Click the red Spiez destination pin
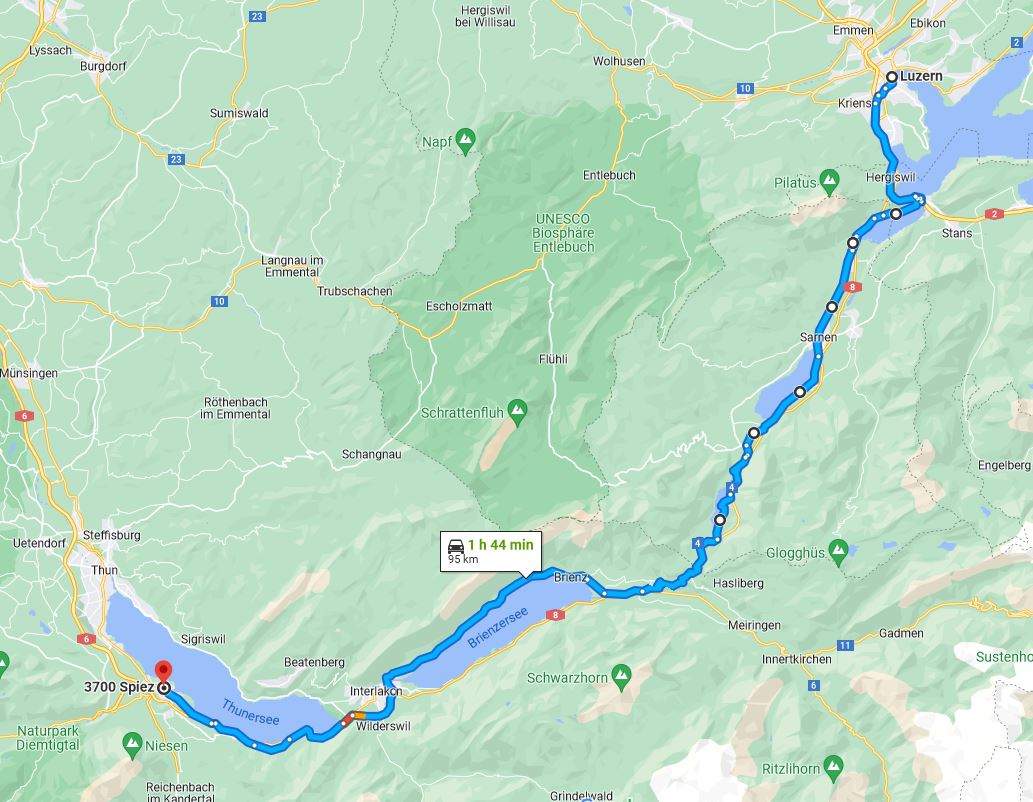Viewport: 1033px width, 802px height. (x=163, y=672)
